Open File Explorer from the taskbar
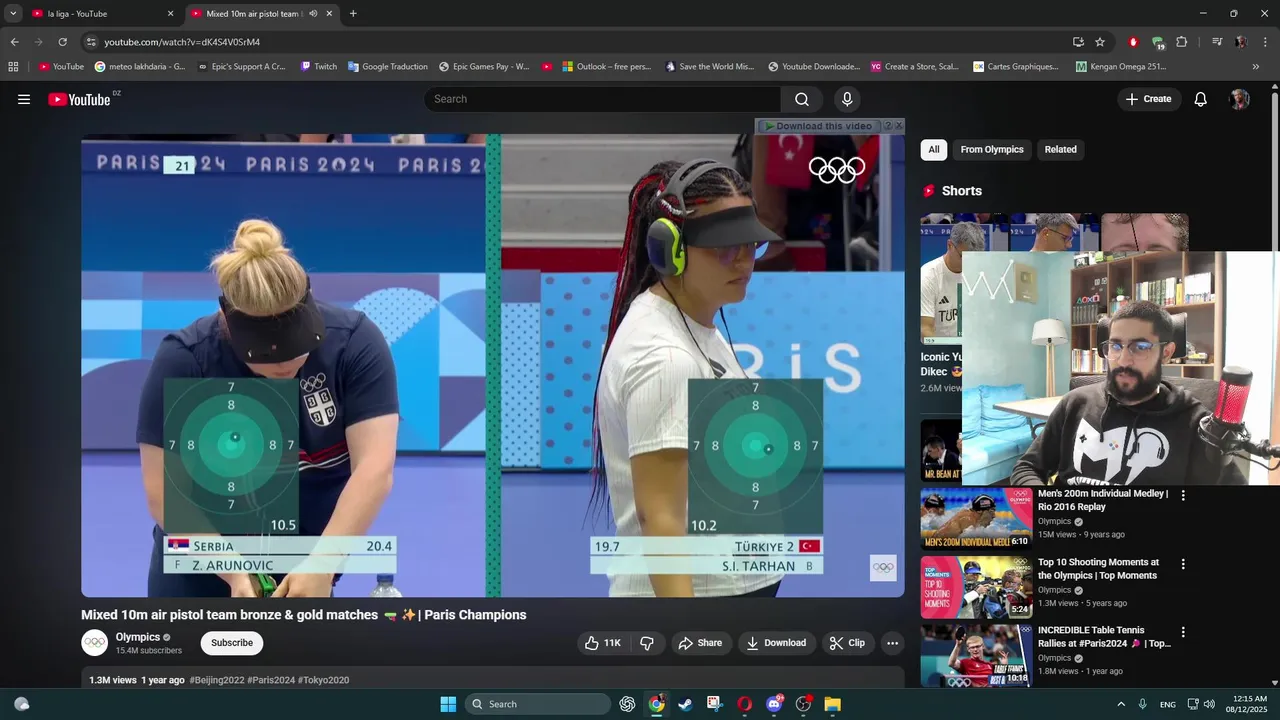 [832, 704]
